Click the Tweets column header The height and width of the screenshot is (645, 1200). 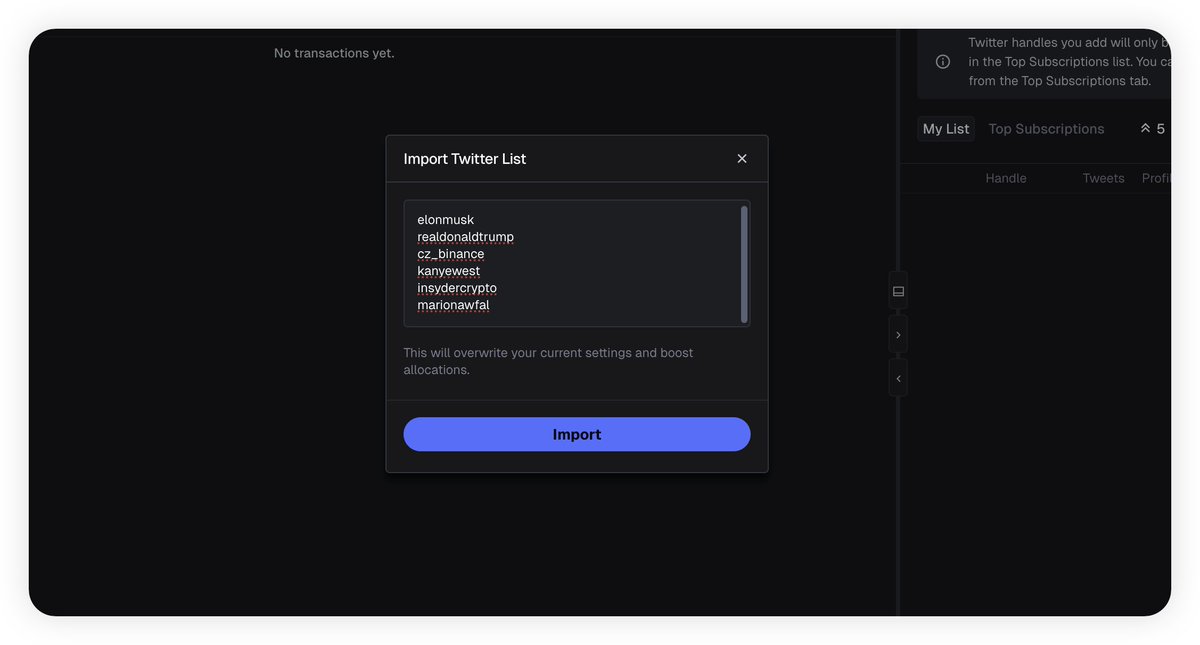point(1104,178)
